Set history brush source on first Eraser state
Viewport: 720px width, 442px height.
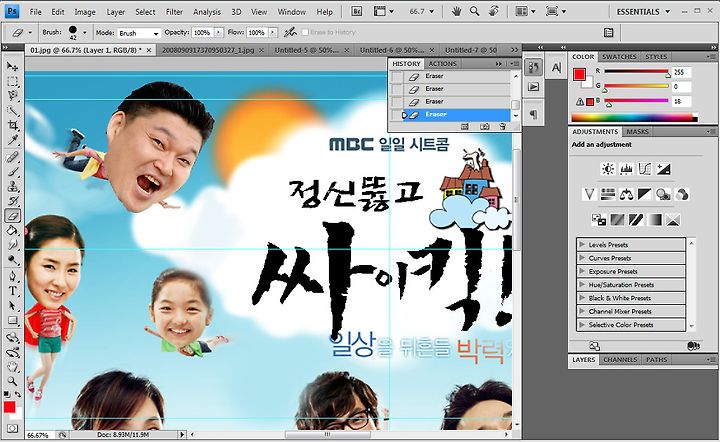tap(396, 76)
